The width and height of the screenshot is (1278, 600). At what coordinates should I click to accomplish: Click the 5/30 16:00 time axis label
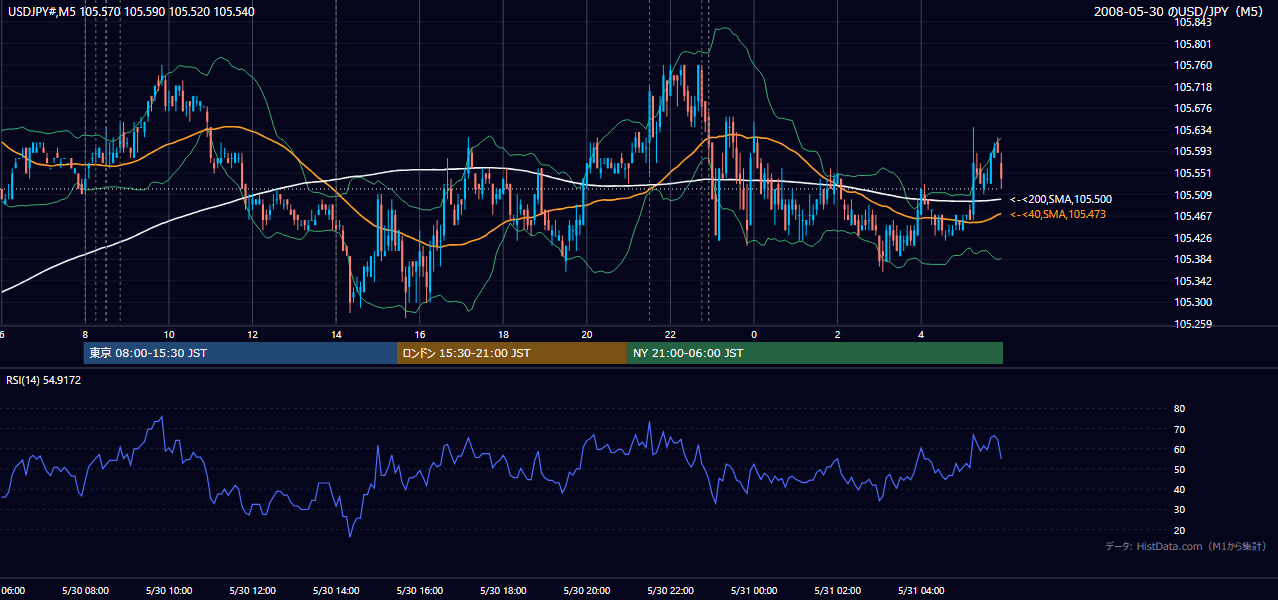[x=420, y=591]
